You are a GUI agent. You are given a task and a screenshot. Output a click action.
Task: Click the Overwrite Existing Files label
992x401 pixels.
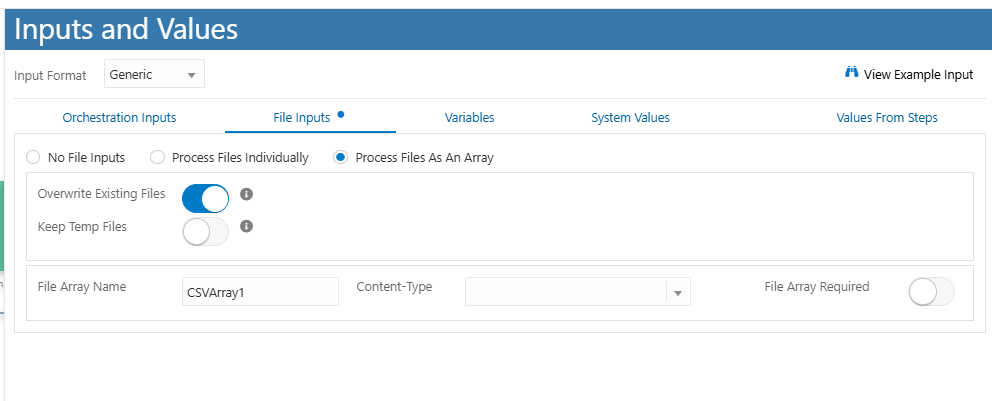click(101, 194)
